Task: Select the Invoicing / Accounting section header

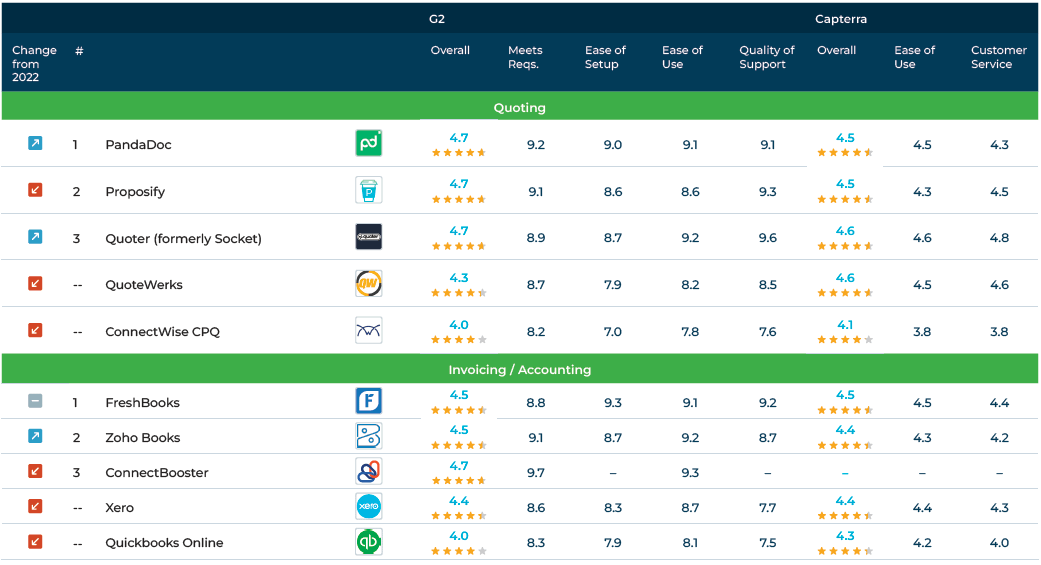Action: pos(520,368)
